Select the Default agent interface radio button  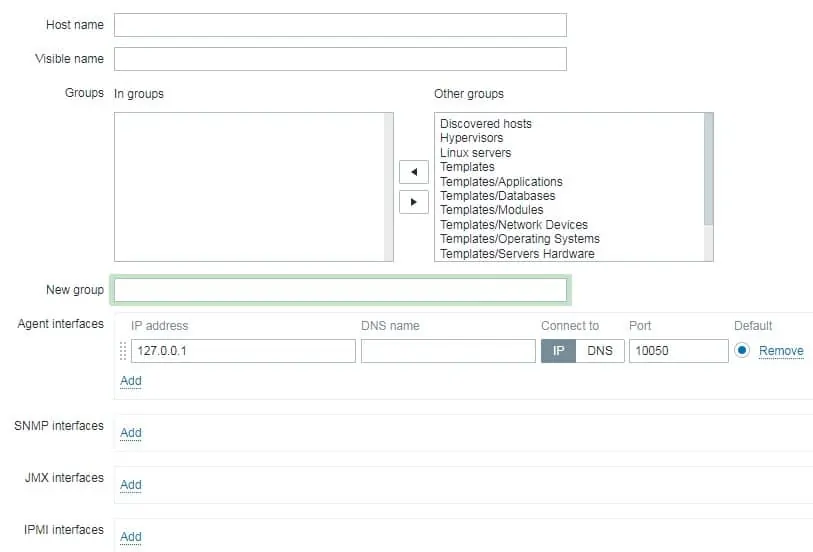click(x=742, y=351)
